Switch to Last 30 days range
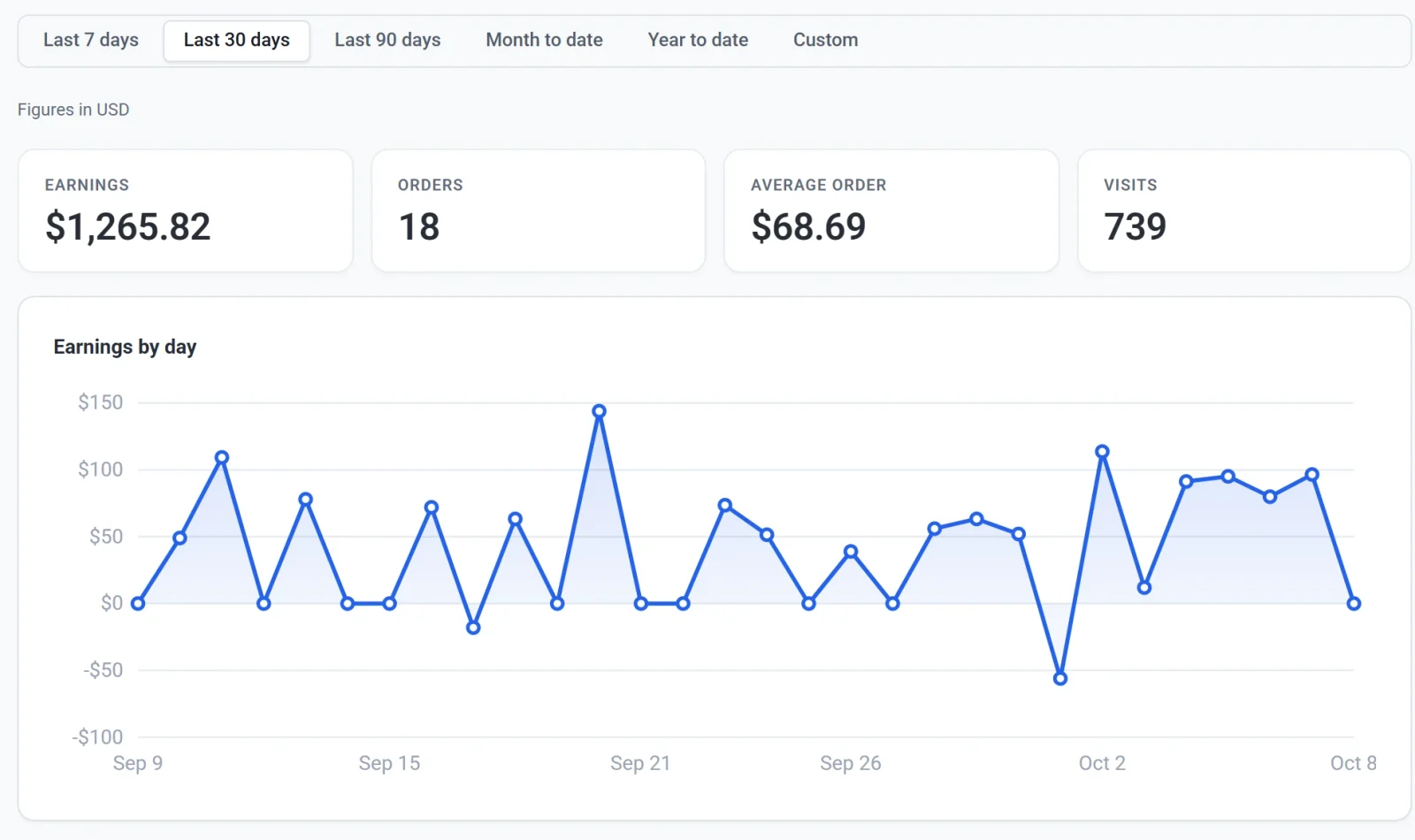 (237, 41)
